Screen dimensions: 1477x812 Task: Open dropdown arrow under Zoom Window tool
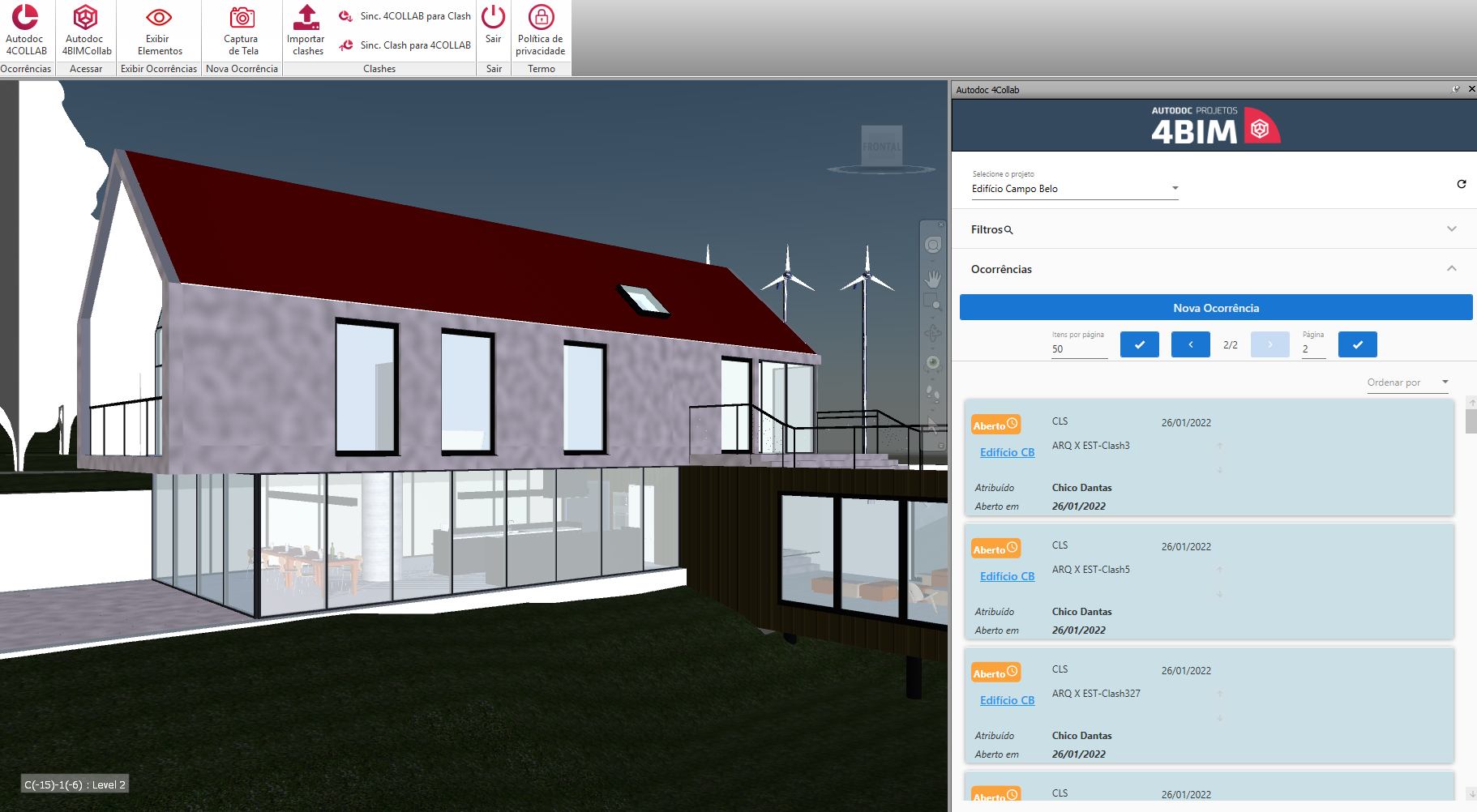(933, 317)
